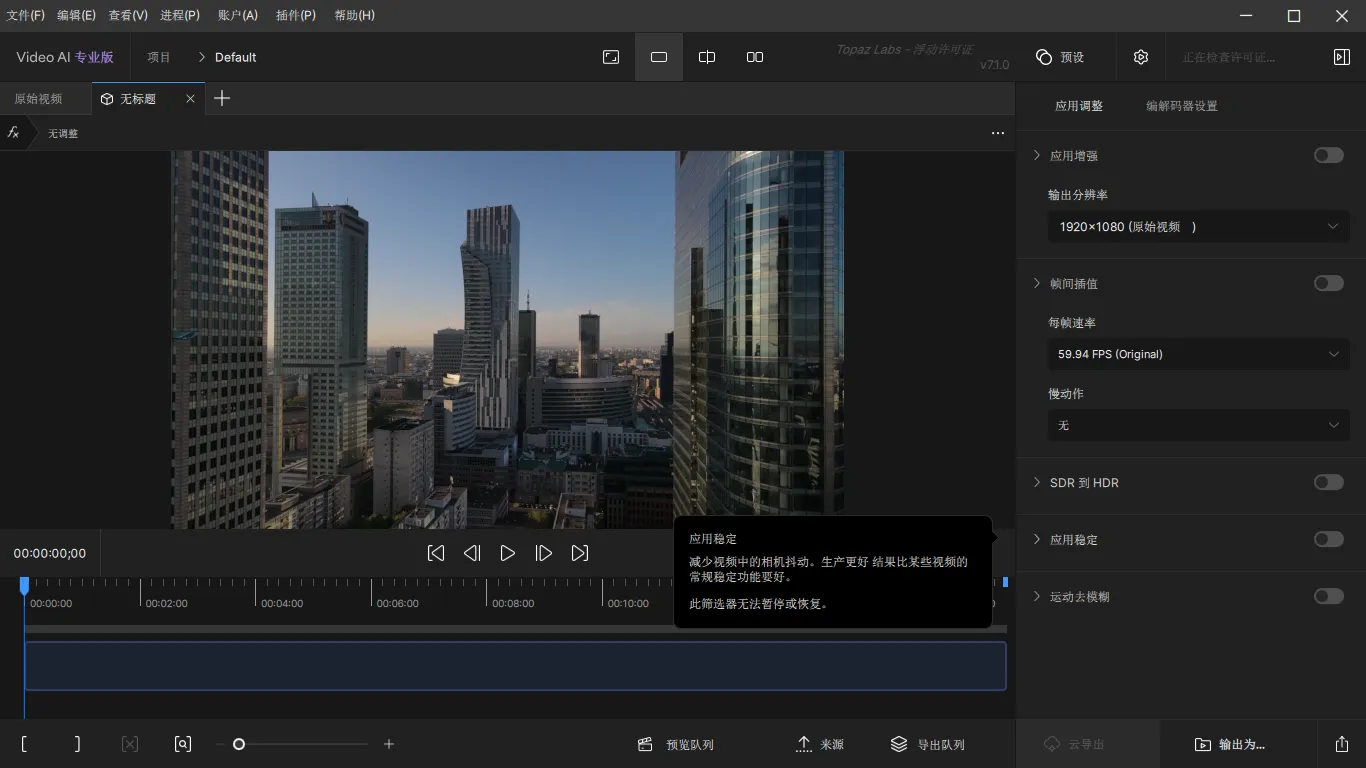Image resolution: width=1366 pixels, height=768 pixels.
Task: Turn on 帧间插值 toggle
Action: point(1328,283)
